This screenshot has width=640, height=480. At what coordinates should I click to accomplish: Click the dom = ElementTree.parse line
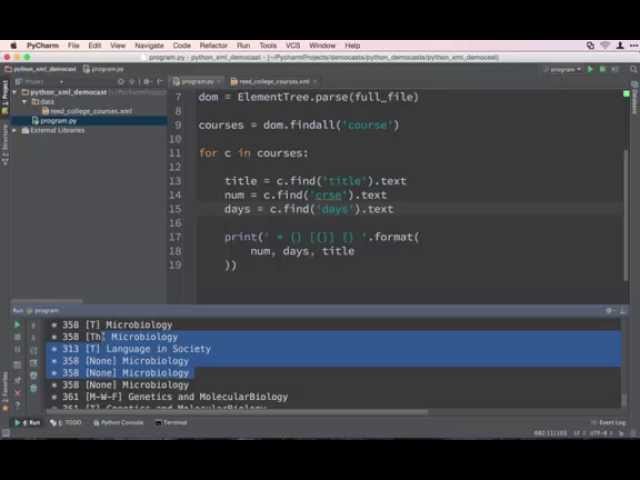[x=308, y=97]
